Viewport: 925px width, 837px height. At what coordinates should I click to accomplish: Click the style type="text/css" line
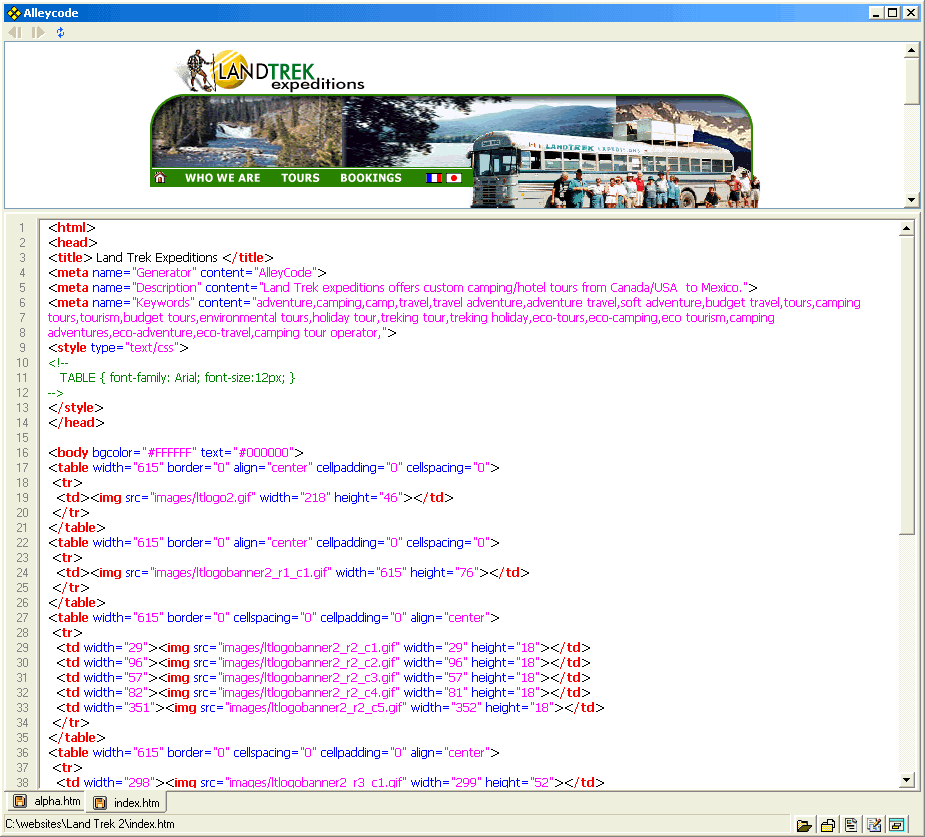coord(119,347)
